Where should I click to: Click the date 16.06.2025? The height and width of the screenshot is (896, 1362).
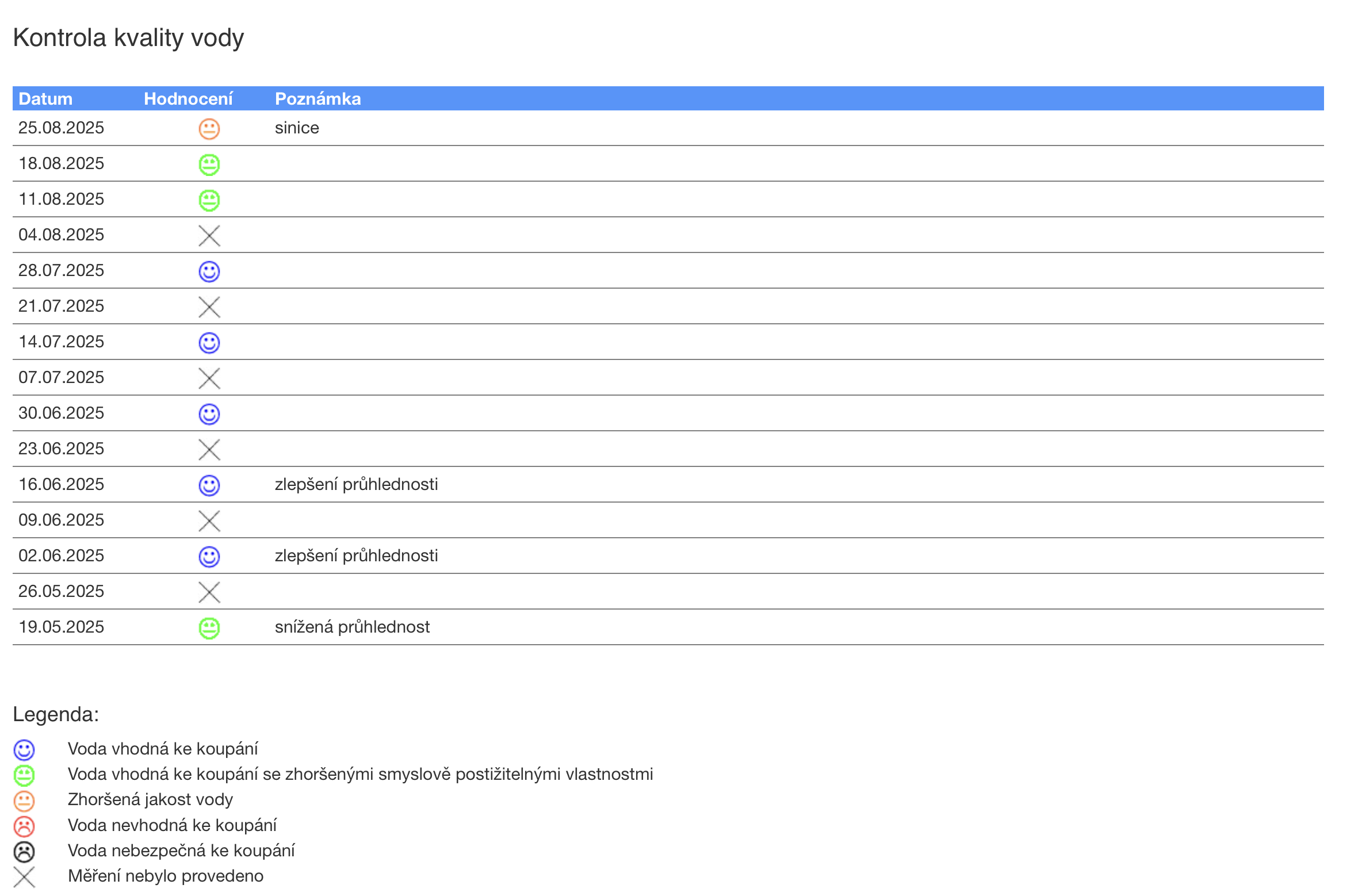pyautogui.click(x=61, y=484)
